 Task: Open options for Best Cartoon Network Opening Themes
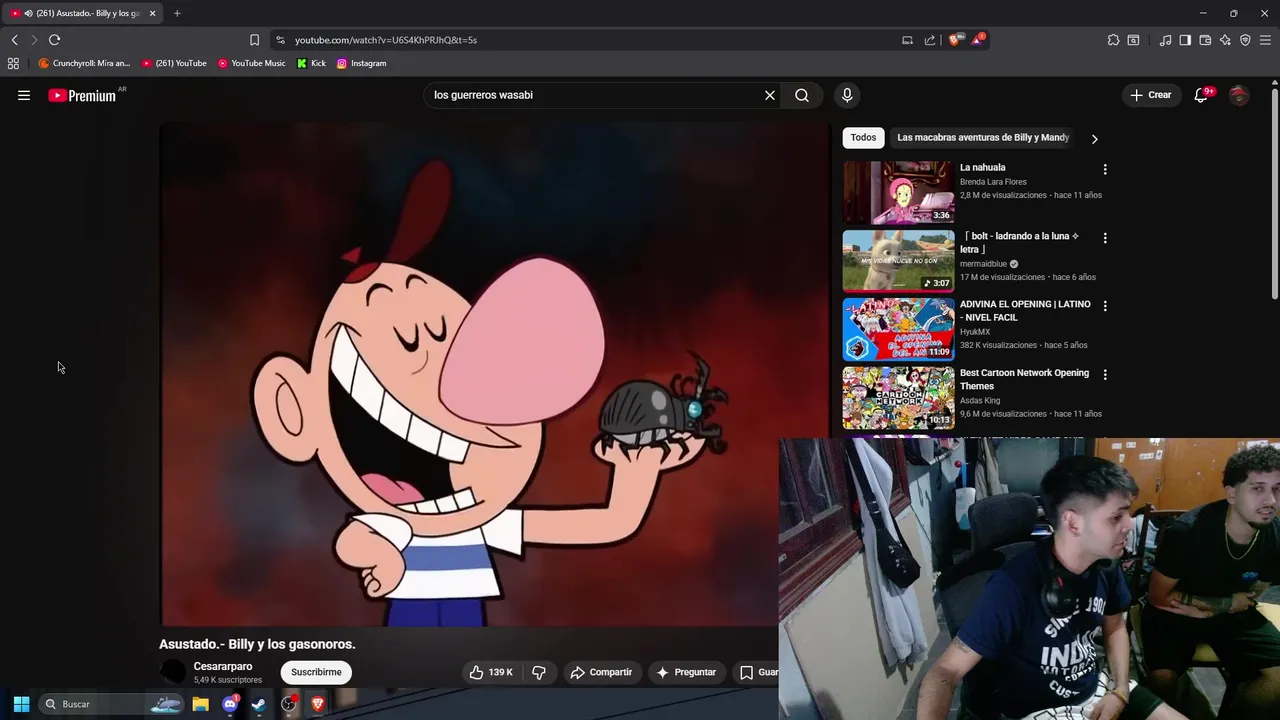(x=1105, y=375)
